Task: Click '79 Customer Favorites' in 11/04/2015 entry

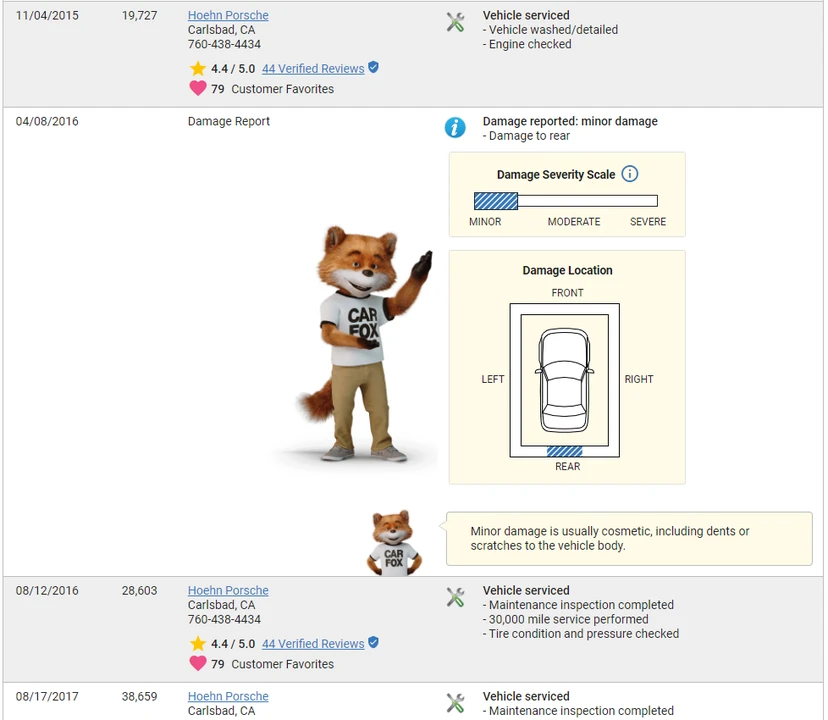Action: [272, 89]
